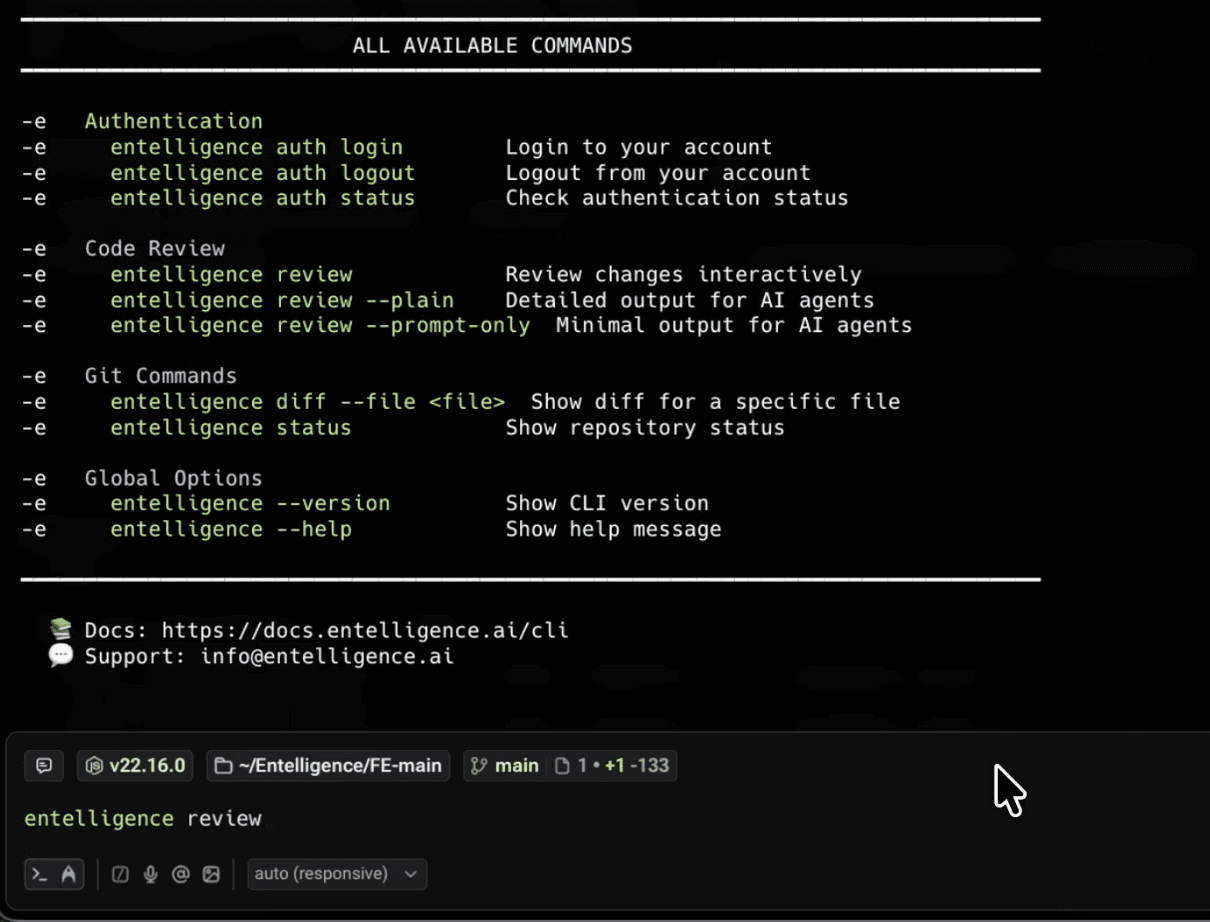Click the 'entelligence auth status' command text

point(262,198)
